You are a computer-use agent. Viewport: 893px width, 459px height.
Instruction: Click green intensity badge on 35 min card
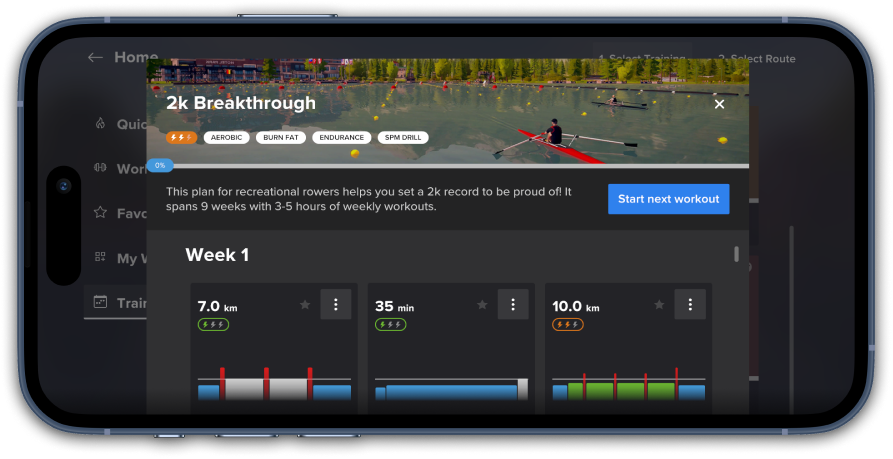(391, 325)
